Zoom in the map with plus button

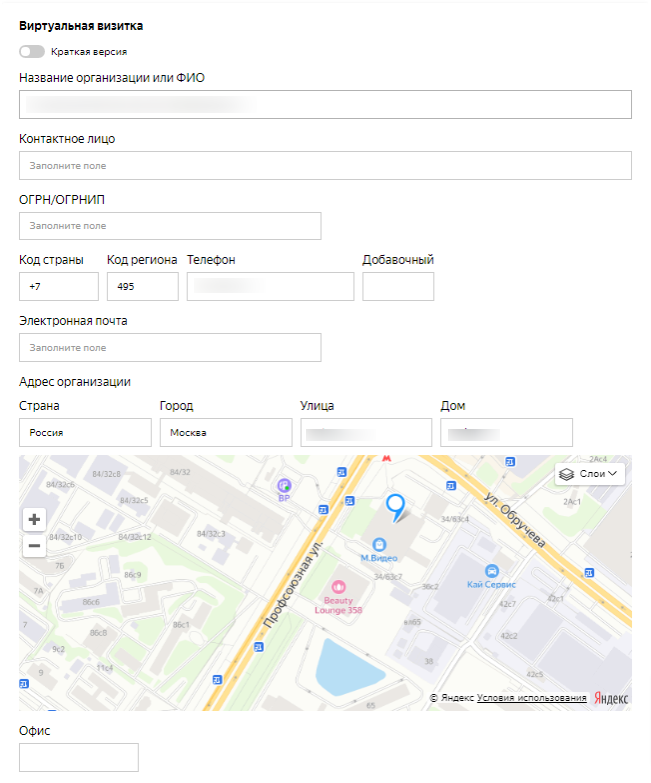tap(35, 520)
